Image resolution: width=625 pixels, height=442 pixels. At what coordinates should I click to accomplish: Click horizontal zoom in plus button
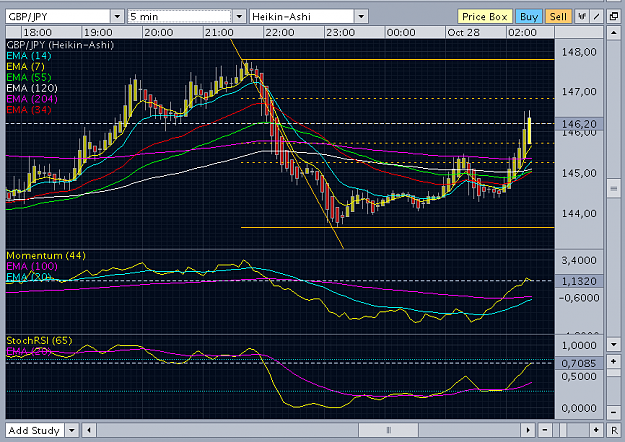click(596, 430)
